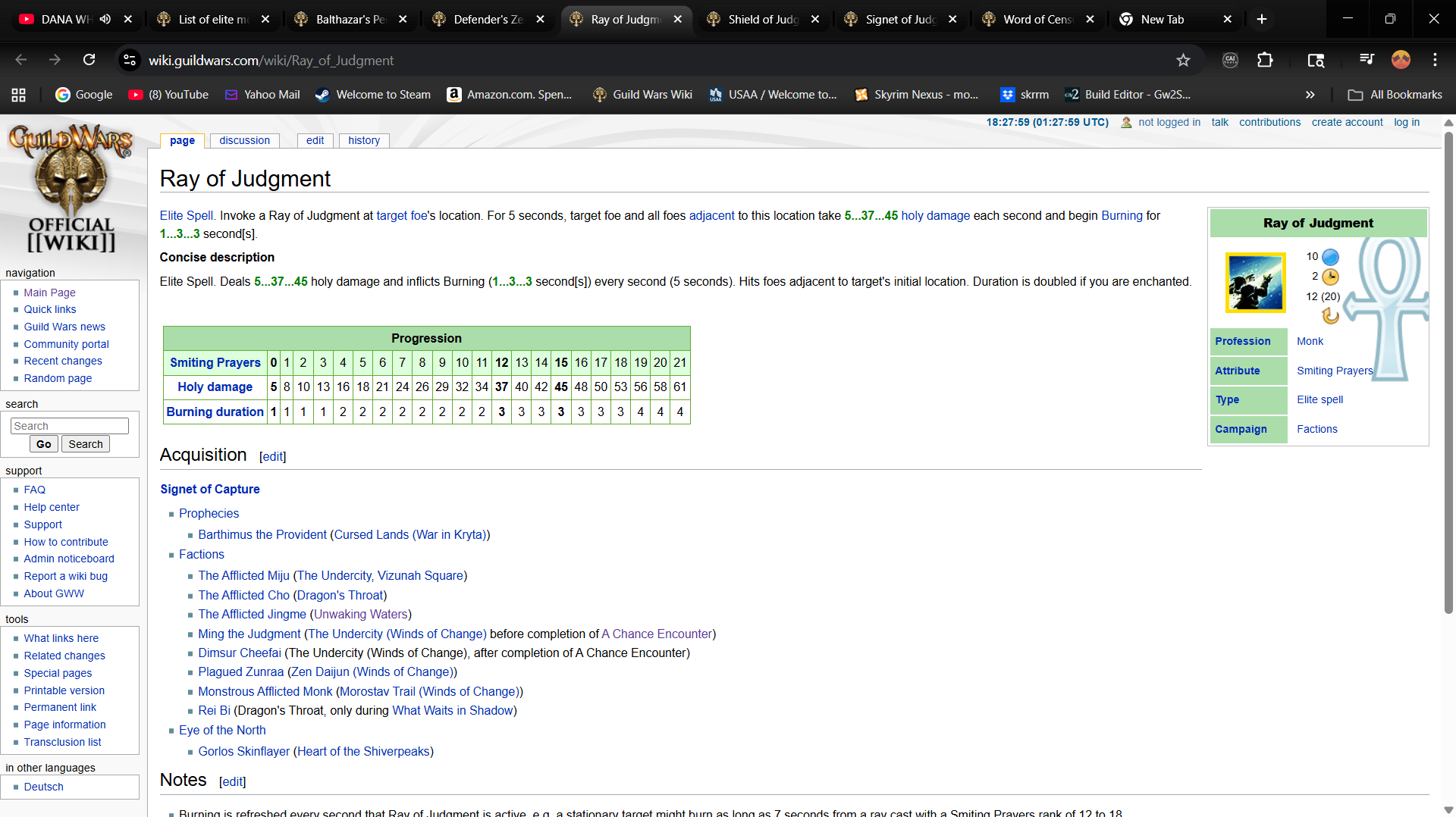Close the Ray of Judgment tab
The width and height of the screenshot is (1456, 817).
point(678,19)
